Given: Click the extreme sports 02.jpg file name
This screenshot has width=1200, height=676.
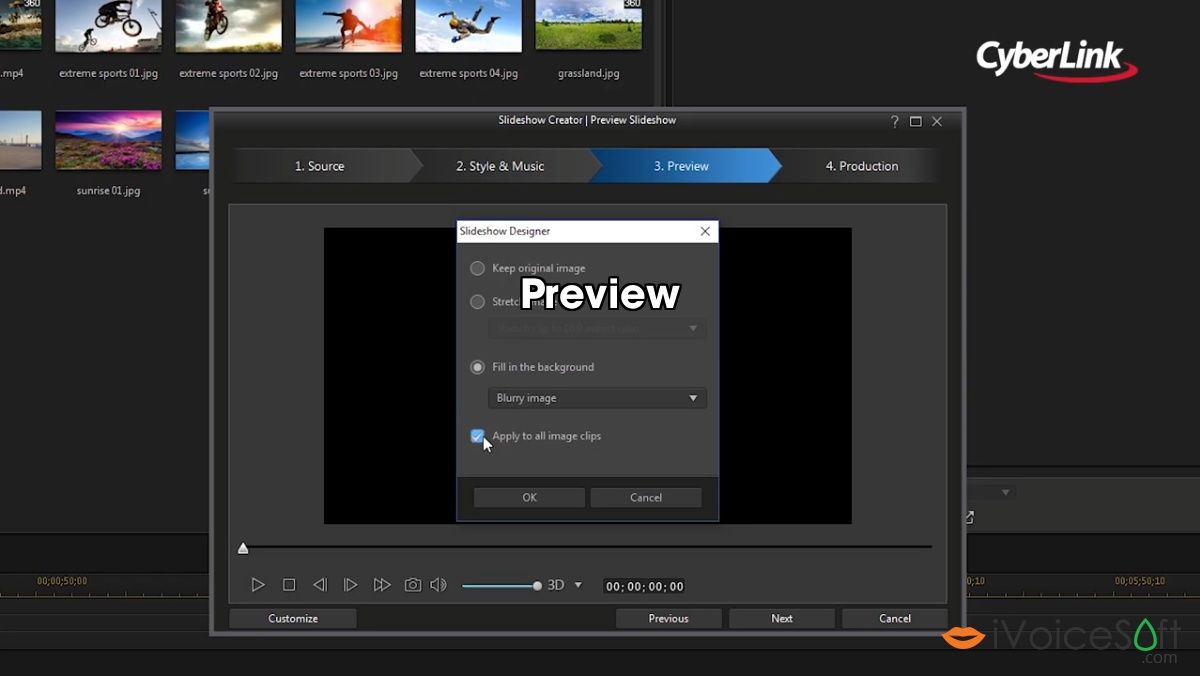Looking at the screenshot, I should (x=228, y=74).
